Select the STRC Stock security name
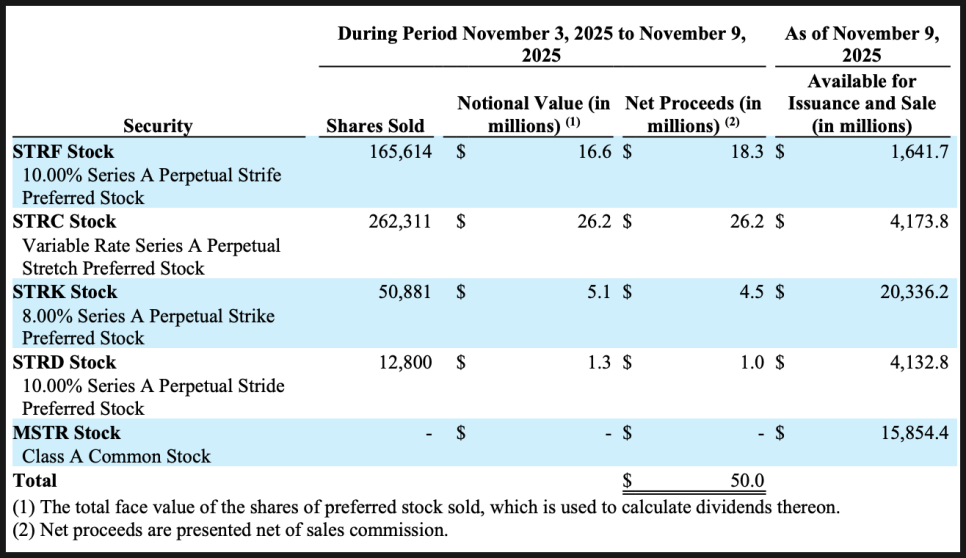 [x=64, y=222]
